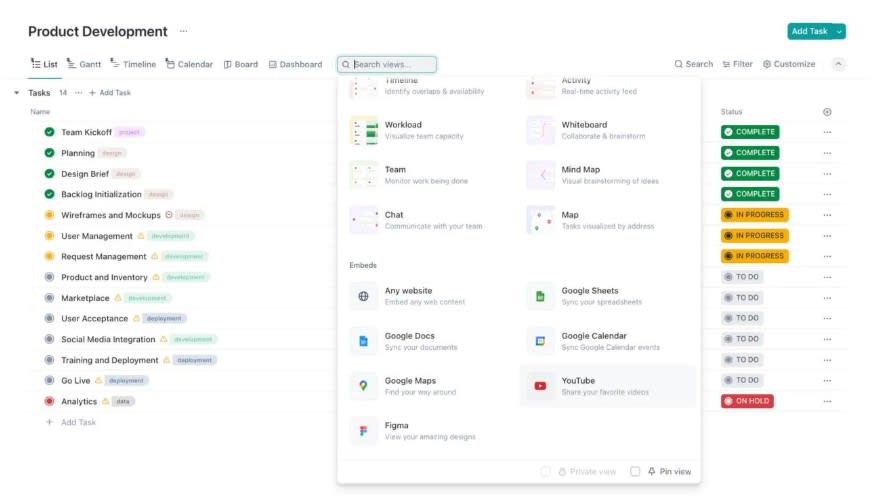The width and height of the screenshot is (873, 501).
Task: Focus the Search views input field
Action: coord(387,65)
